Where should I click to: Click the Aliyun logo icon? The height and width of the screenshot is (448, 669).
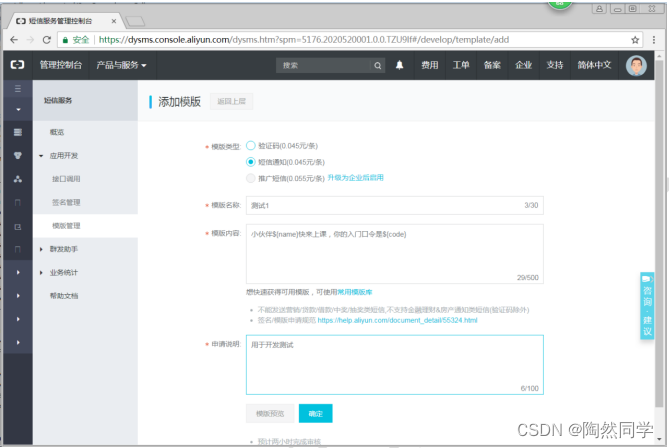point(17,65)
